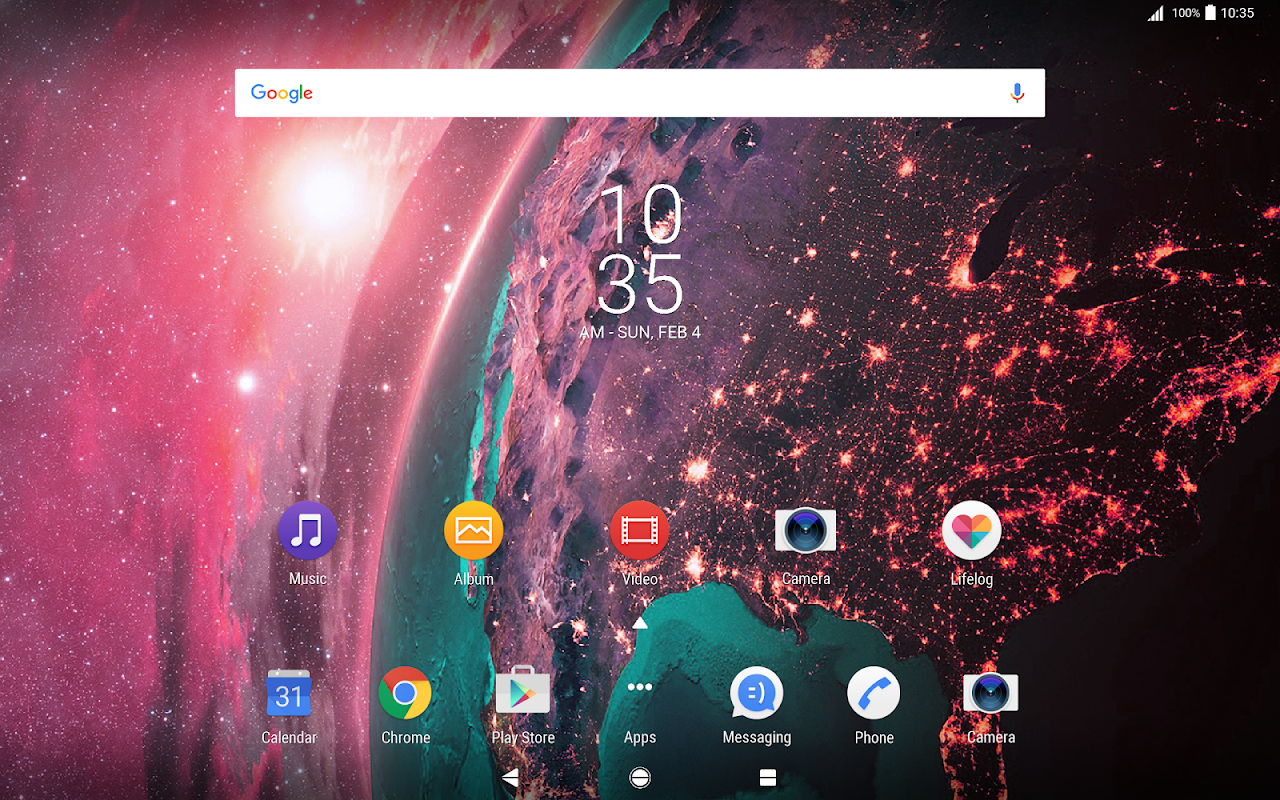The image size is (1280, 800).
Task: Tap the Home navigation button
Action: click(640, 778)
